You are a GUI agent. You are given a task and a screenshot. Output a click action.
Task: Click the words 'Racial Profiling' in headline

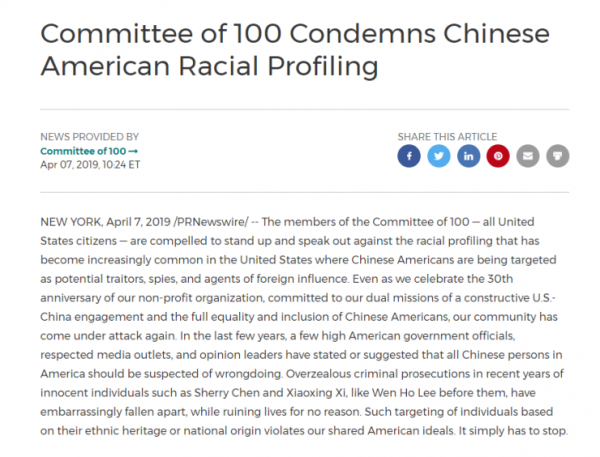click(278, 67)
